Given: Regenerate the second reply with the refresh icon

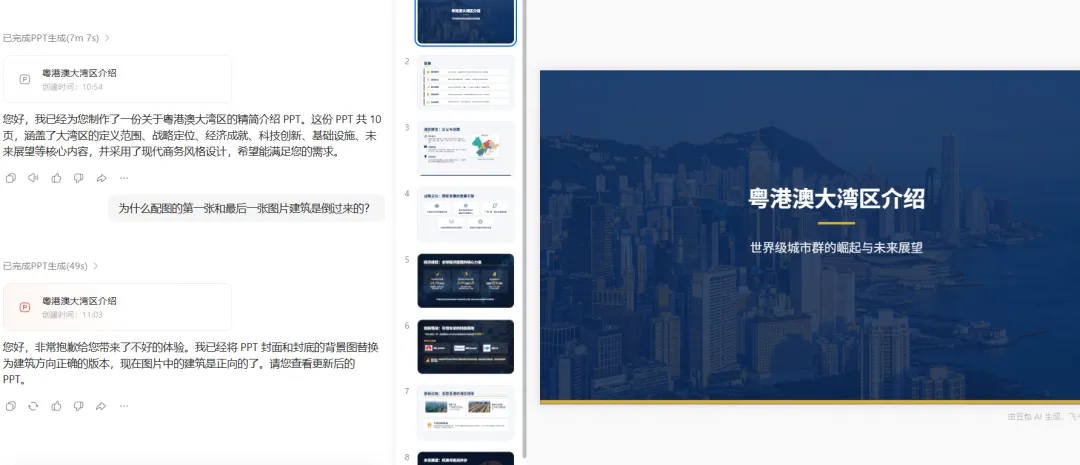Looking at the screenshot, I should (33, 406).
